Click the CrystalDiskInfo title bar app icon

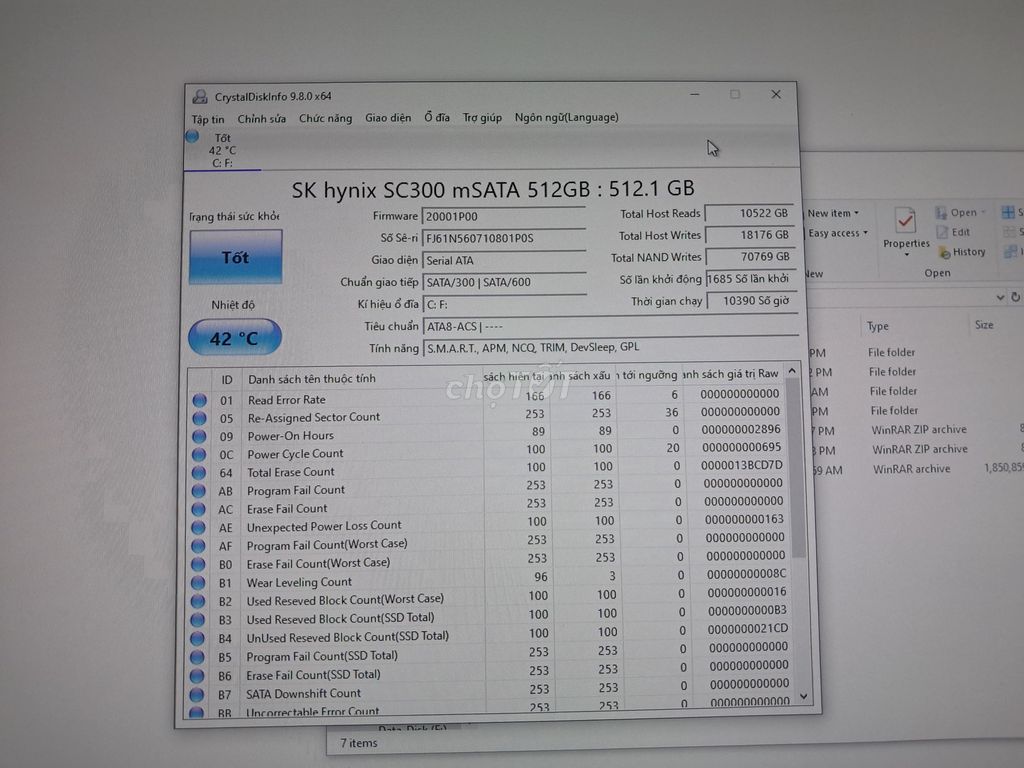click(200, 97)
